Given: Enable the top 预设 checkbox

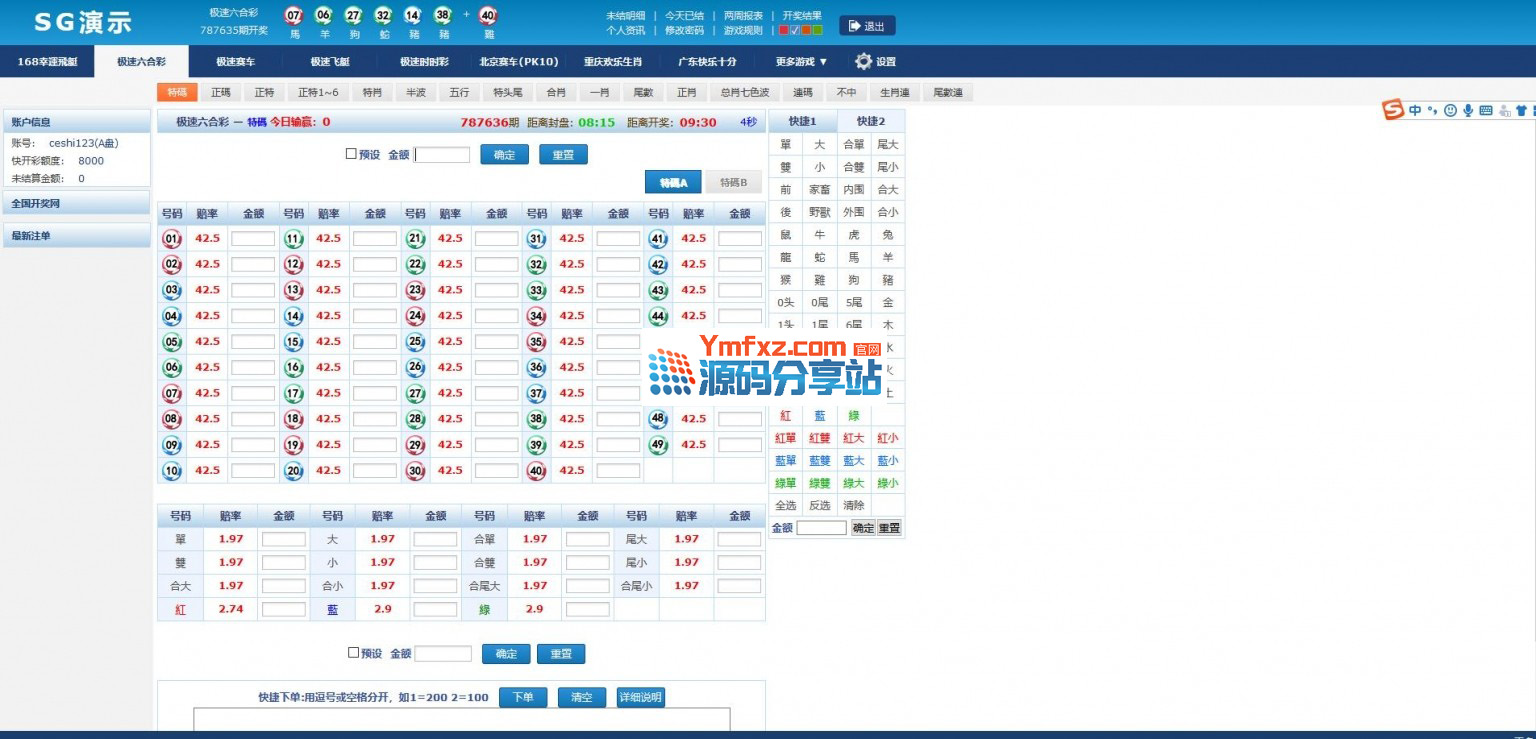Looking at the screenshot, I should tap(351, 154).
